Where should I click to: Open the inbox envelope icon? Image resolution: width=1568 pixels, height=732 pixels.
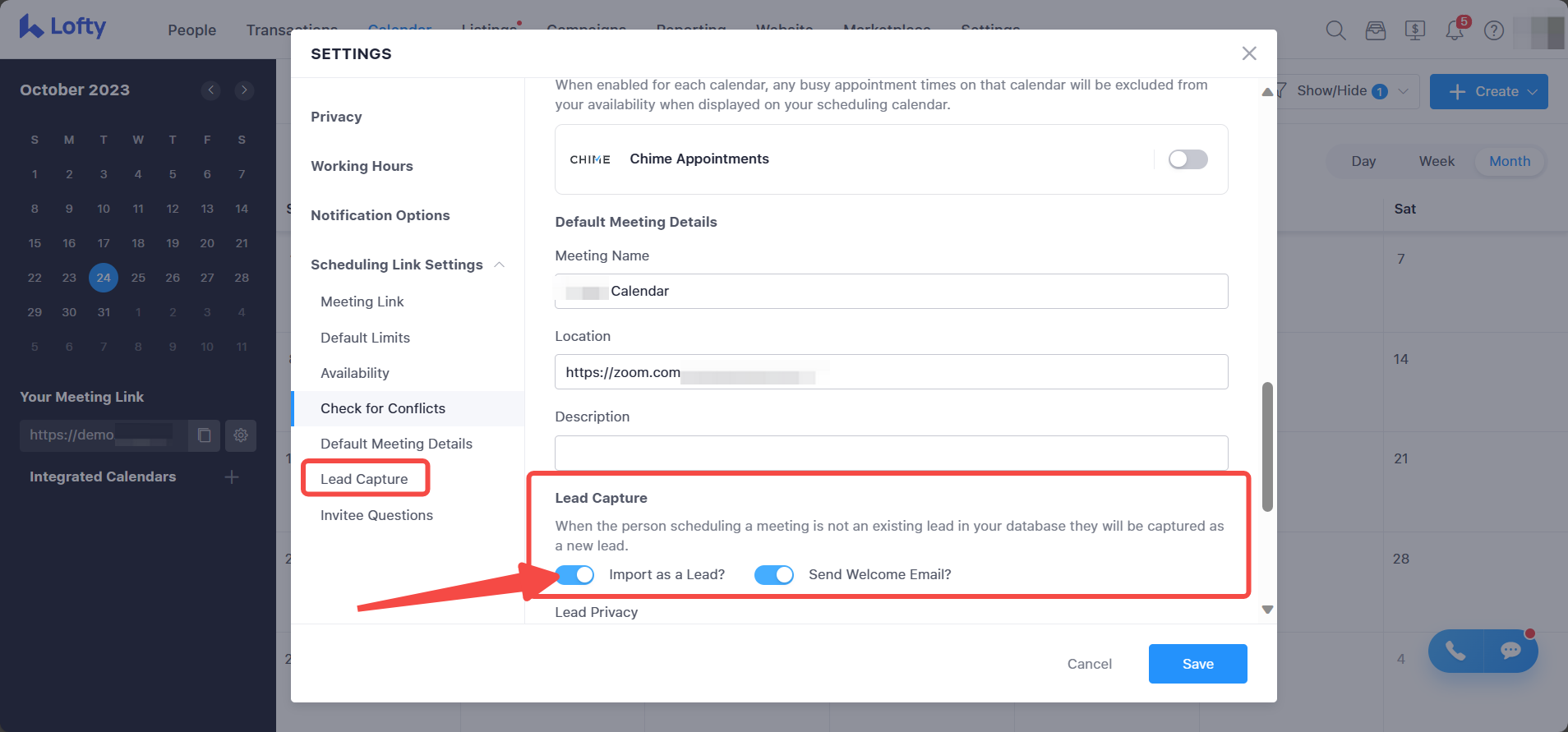(1375, 30)
